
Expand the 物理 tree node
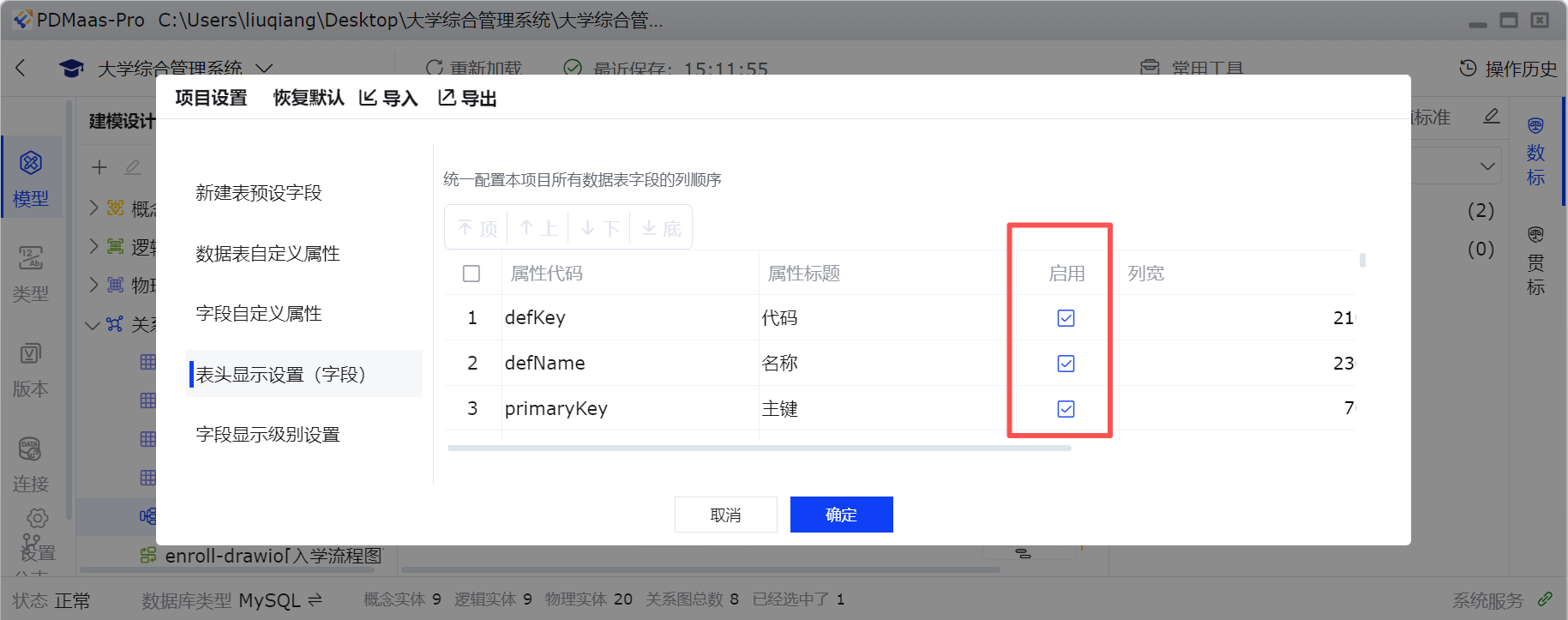coord(94,285)
